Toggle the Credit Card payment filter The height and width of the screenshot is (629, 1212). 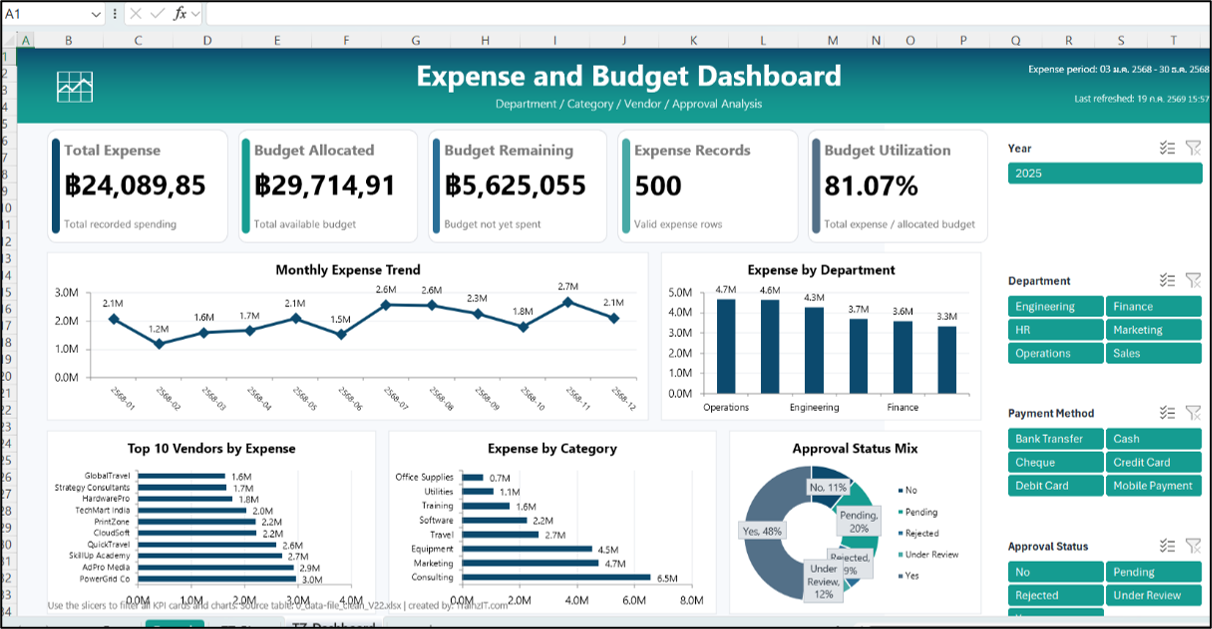[1154, 462]
